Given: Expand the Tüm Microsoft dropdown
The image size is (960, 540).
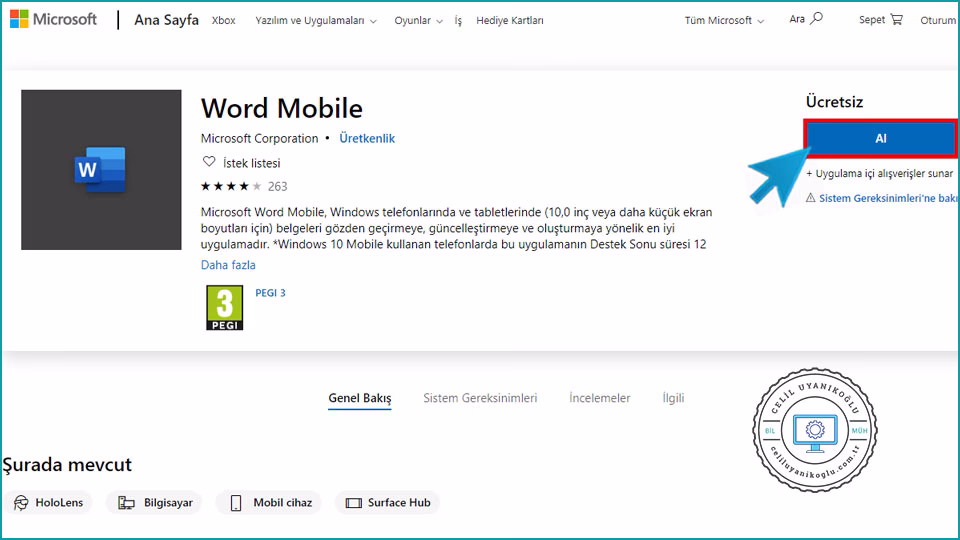Looking at the screenshot, I should 724,20.
